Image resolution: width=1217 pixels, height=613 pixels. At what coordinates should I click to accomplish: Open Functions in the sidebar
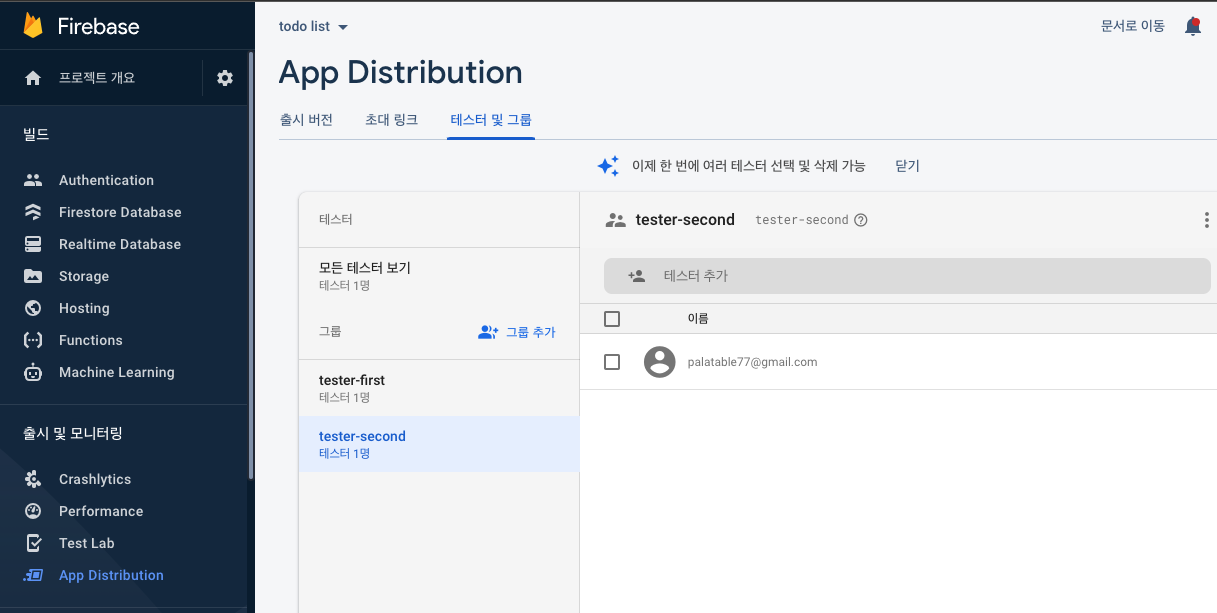[90, 340]
